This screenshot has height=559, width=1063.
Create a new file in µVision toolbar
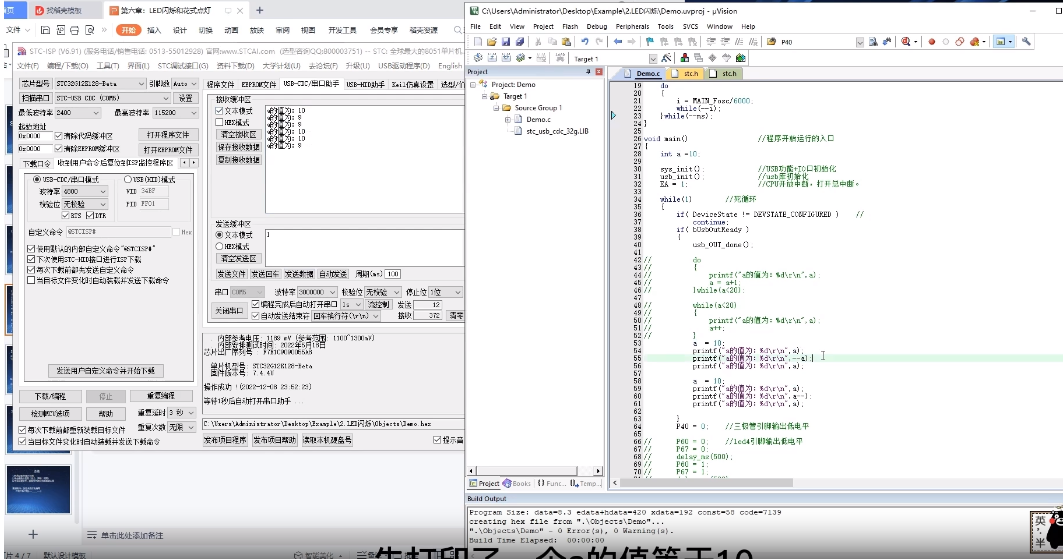pyautogui.click(x=478, y=42)
